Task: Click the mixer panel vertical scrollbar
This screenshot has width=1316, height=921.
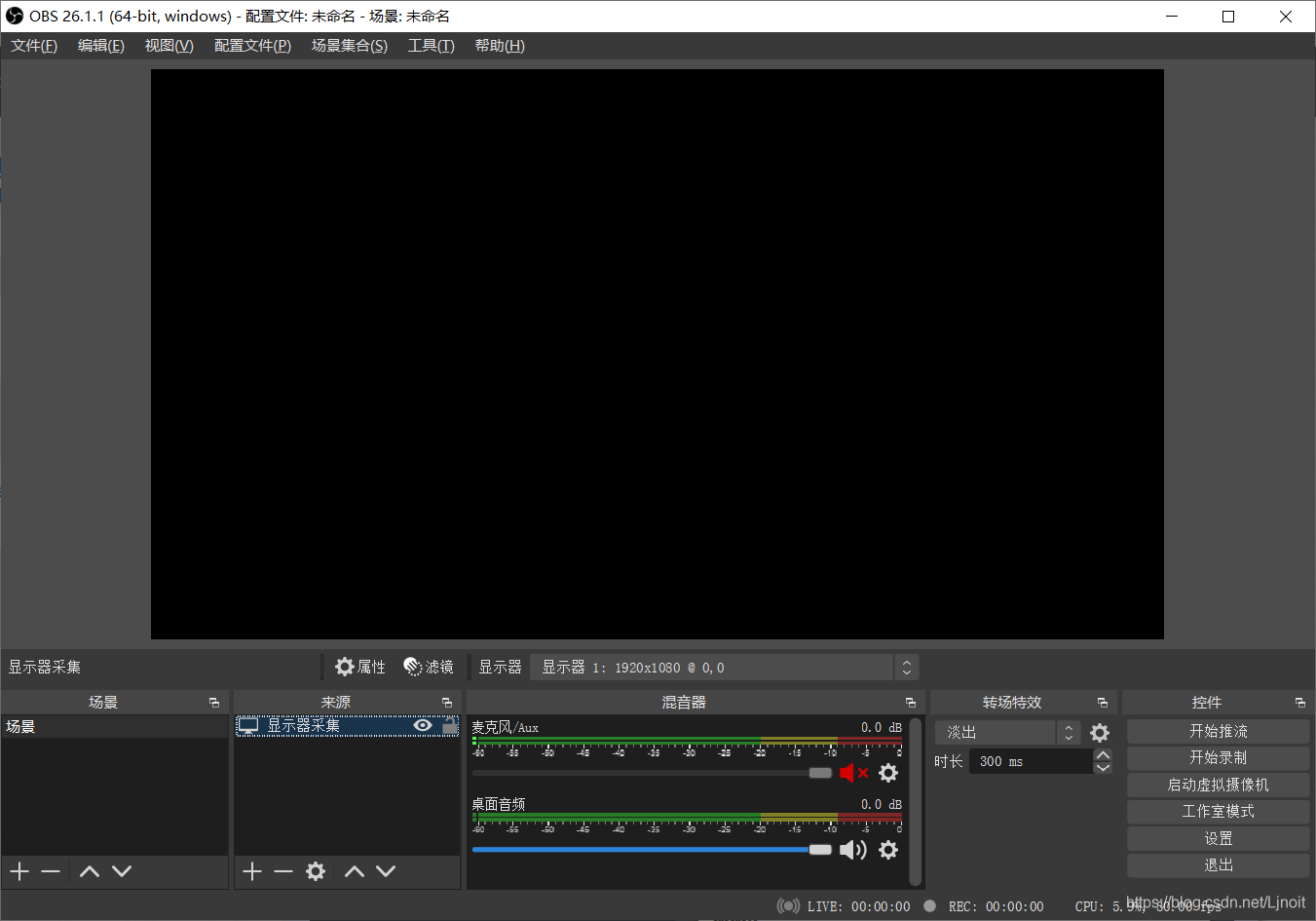Action: (915, 801)
